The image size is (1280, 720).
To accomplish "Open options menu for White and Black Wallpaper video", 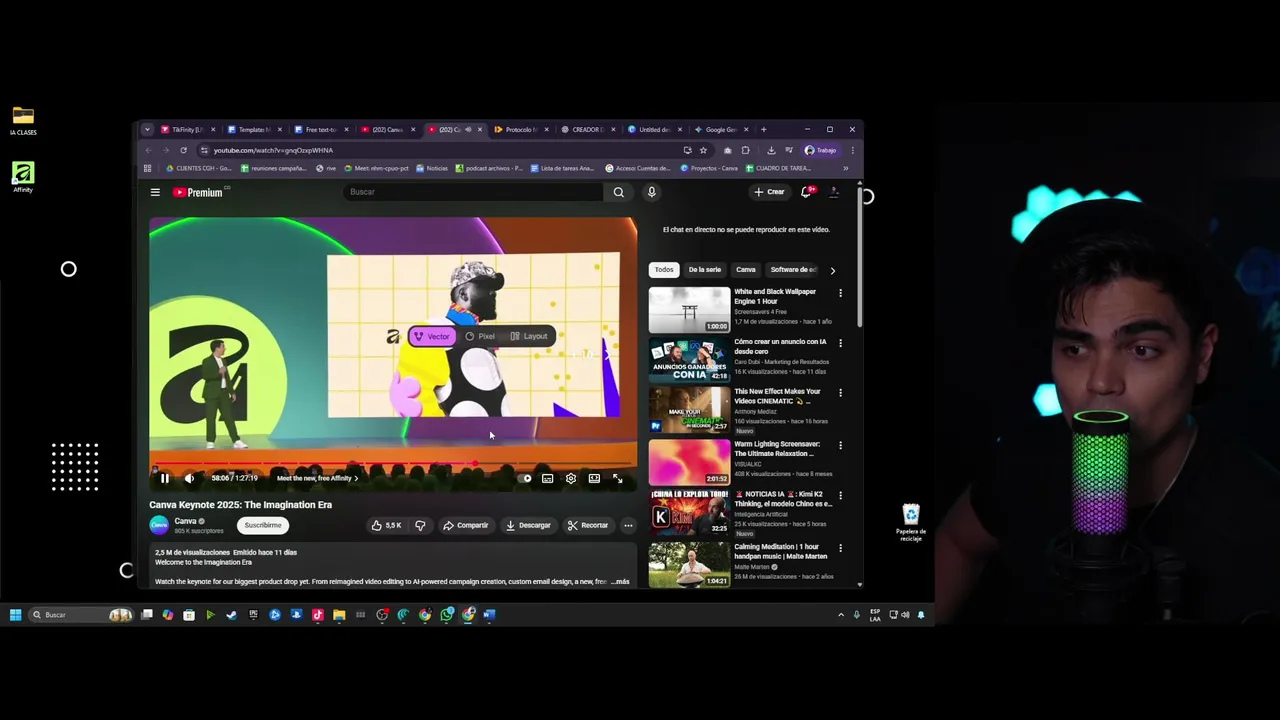I will point(840,293).
